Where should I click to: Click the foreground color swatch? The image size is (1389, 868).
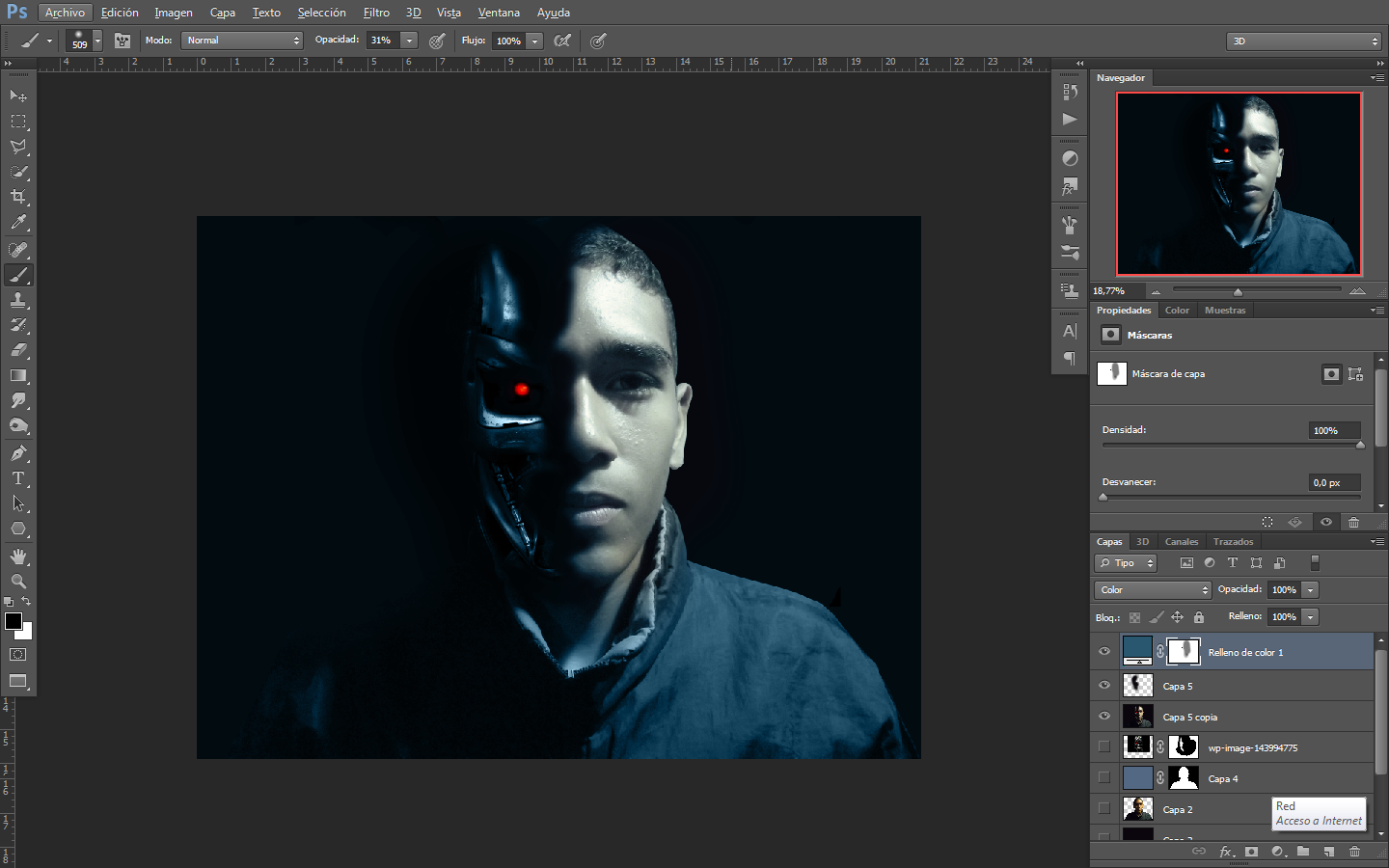pos(13,621)
